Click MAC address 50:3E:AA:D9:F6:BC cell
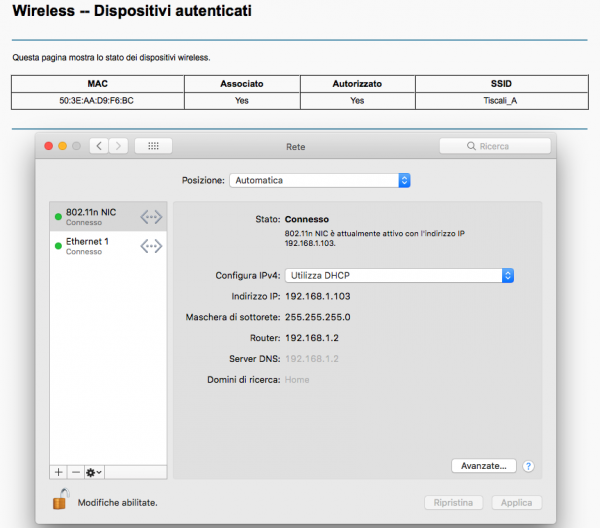Image resolution: width=600 pixels, height=528 pixels. click(96, 101)
